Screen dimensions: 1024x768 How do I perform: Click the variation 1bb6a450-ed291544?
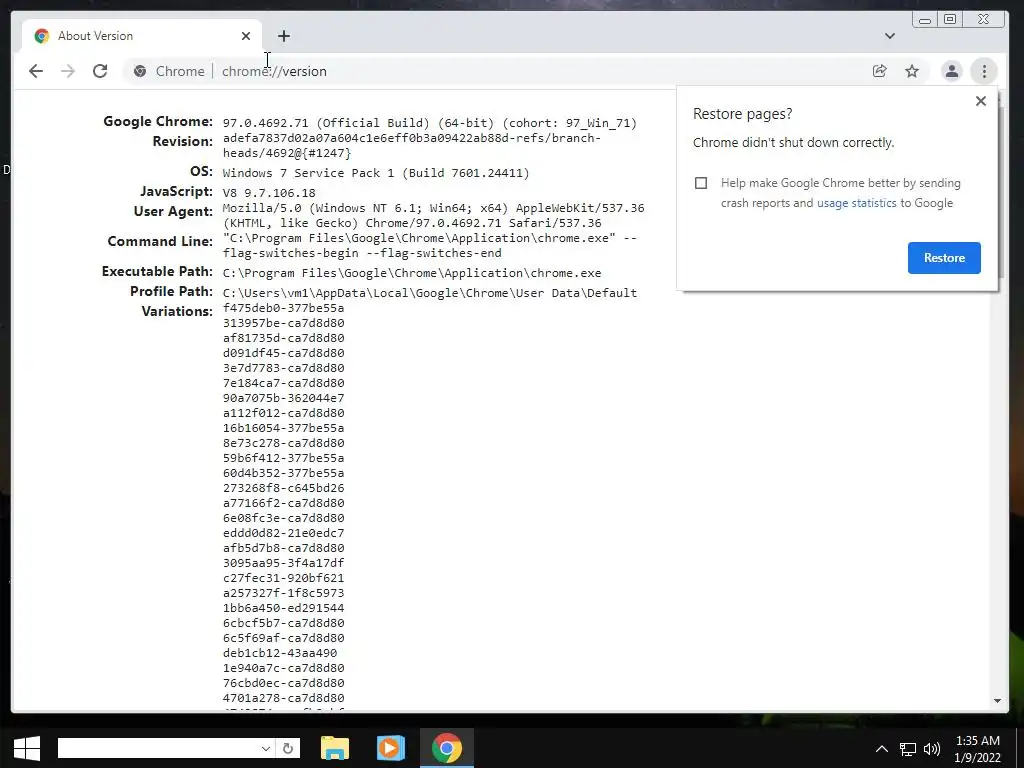click(x=283, y=608)
